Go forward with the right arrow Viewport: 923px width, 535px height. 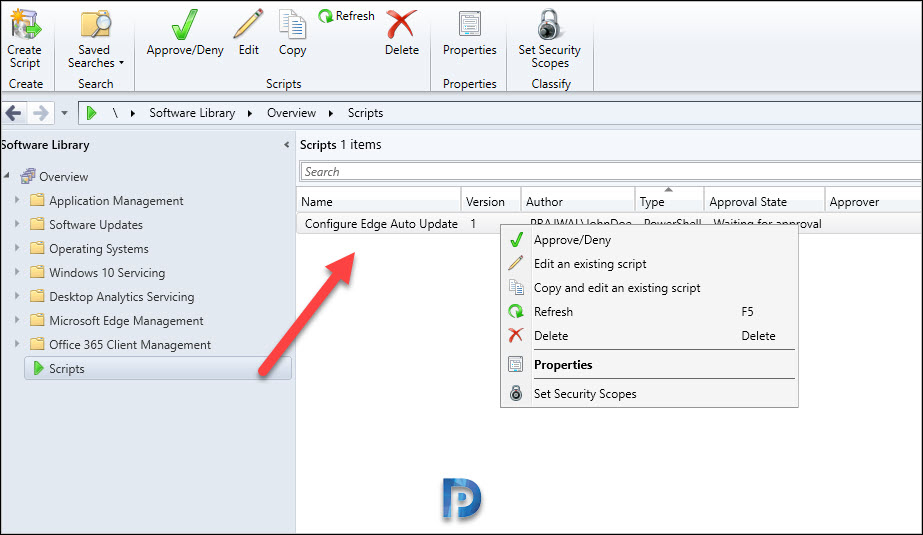click(x=41, y=112)
